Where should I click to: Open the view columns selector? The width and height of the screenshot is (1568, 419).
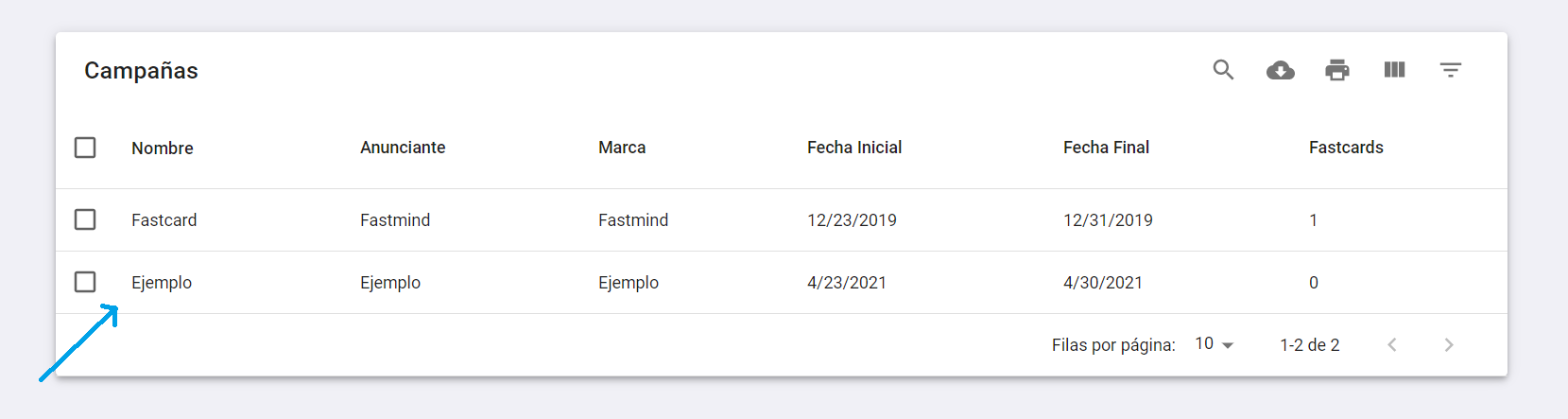coord(1394,70)
